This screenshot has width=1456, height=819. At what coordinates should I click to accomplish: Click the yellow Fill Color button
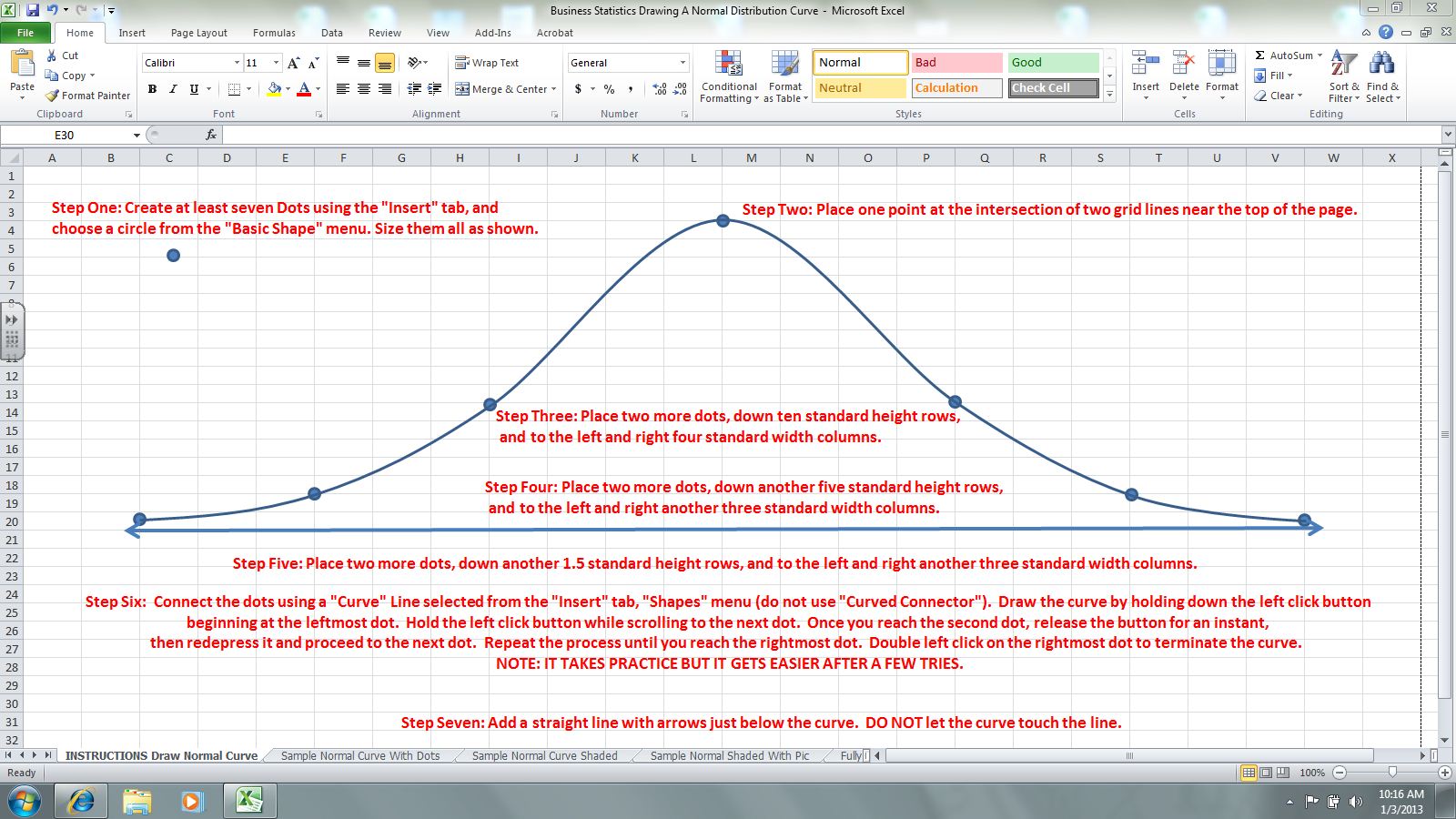(273, 89)
